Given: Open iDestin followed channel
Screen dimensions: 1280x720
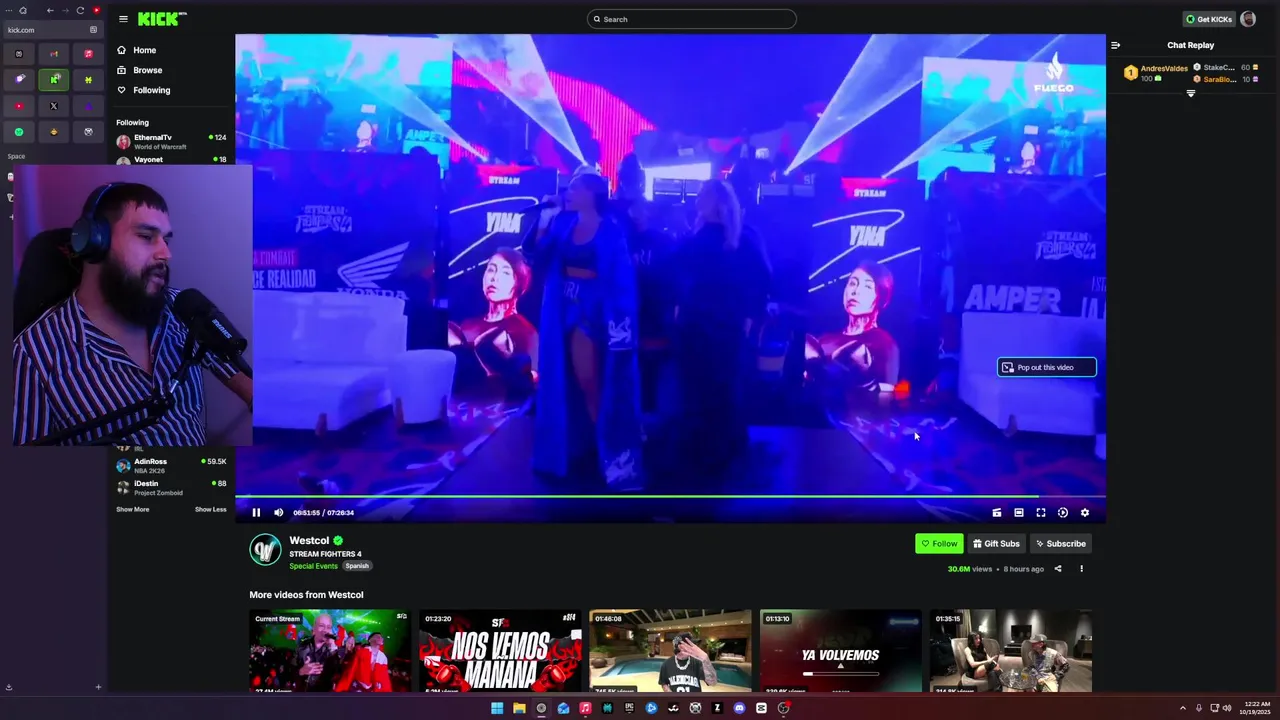Looking at the screenshot, I should coord(171,488).
